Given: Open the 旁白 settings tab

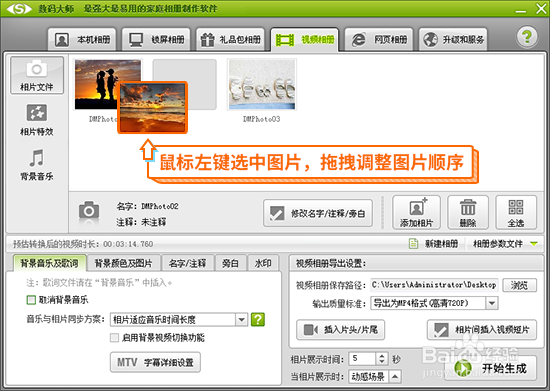Looking at the screenshot, I should pyautogui.click(x=230, y=263).
